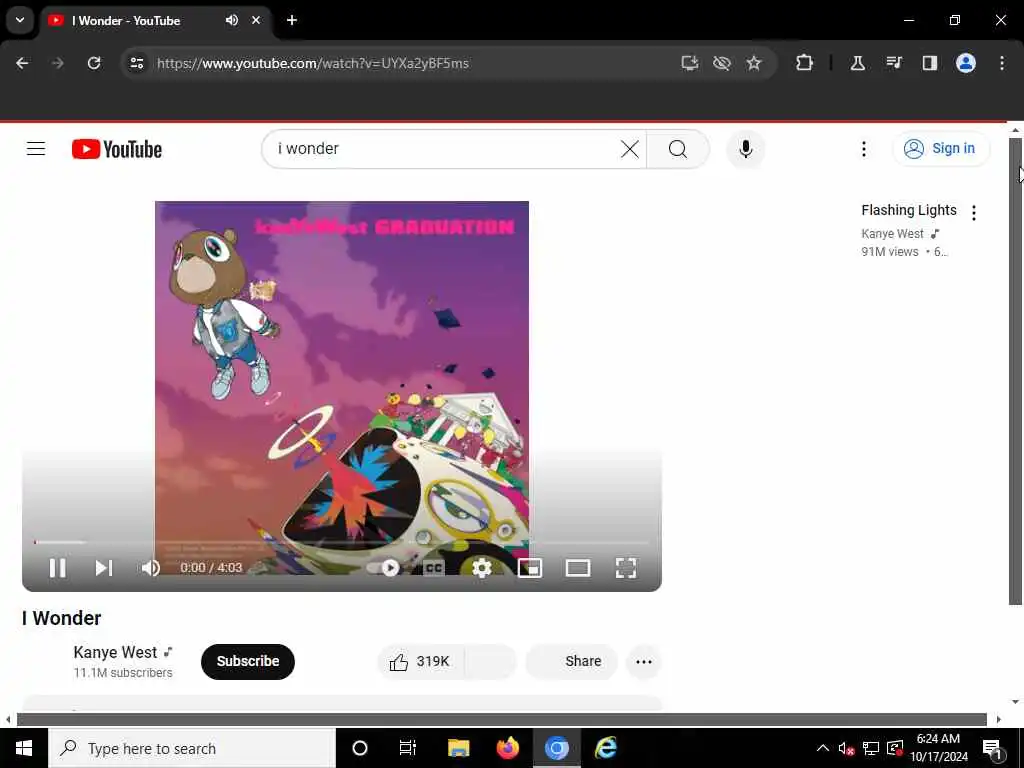Open Windows notification center
1024x768 pixels.
point(993,748)
